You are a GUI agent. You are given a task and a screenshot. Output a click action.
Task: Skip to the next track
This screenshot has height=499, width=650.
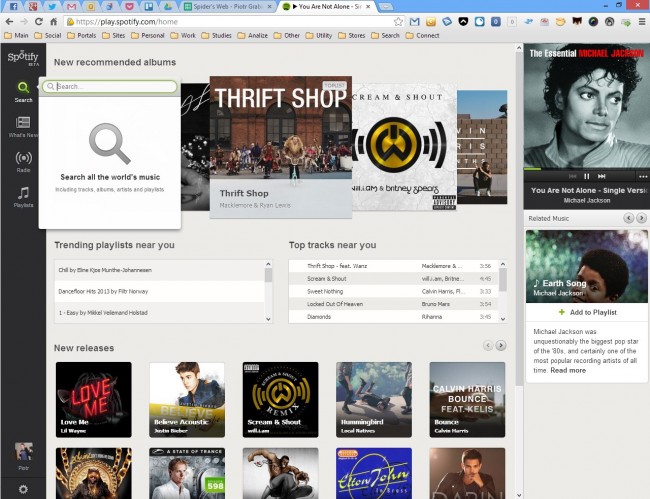pyautogui.click(x=601, y=177)
